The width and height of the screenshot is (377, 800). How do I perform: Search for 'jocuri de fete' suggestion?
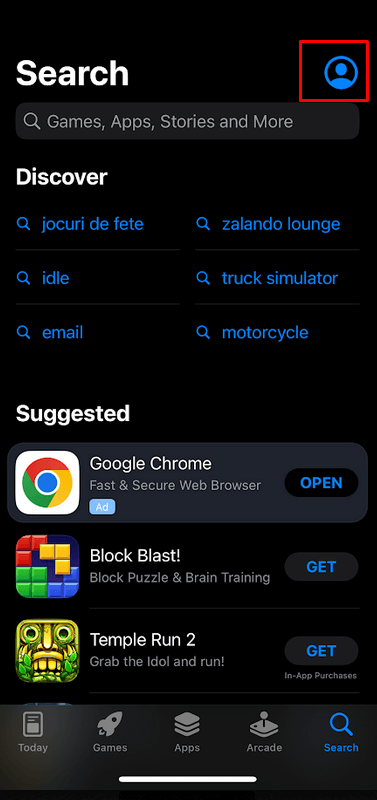point(92,224)
